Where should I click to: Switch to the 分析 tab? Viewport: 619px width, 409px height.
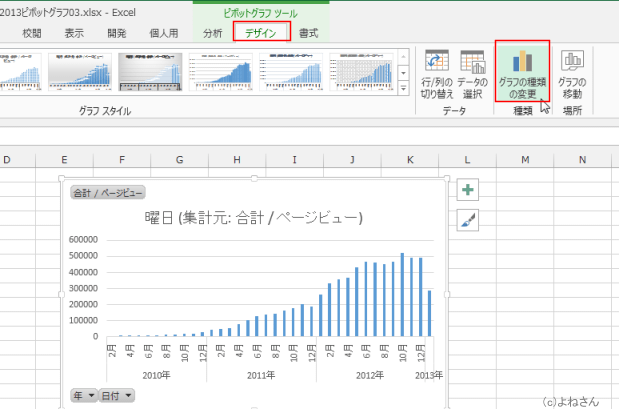(213, 33)
